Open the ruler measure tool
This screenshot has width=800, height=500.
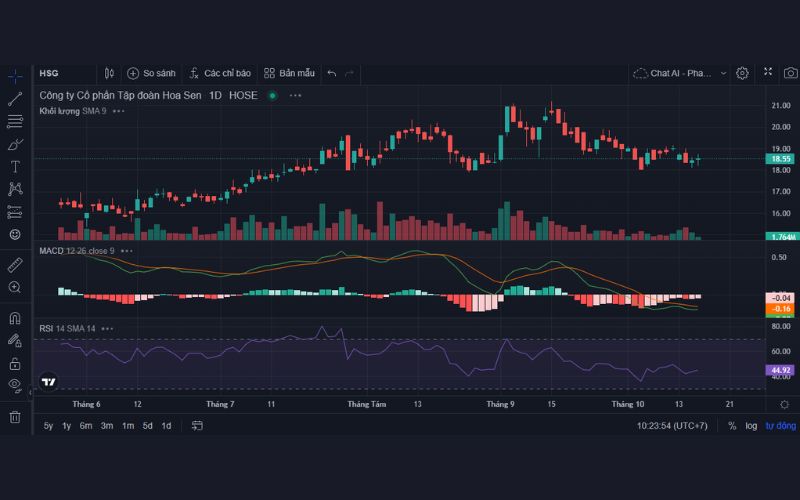15,265
